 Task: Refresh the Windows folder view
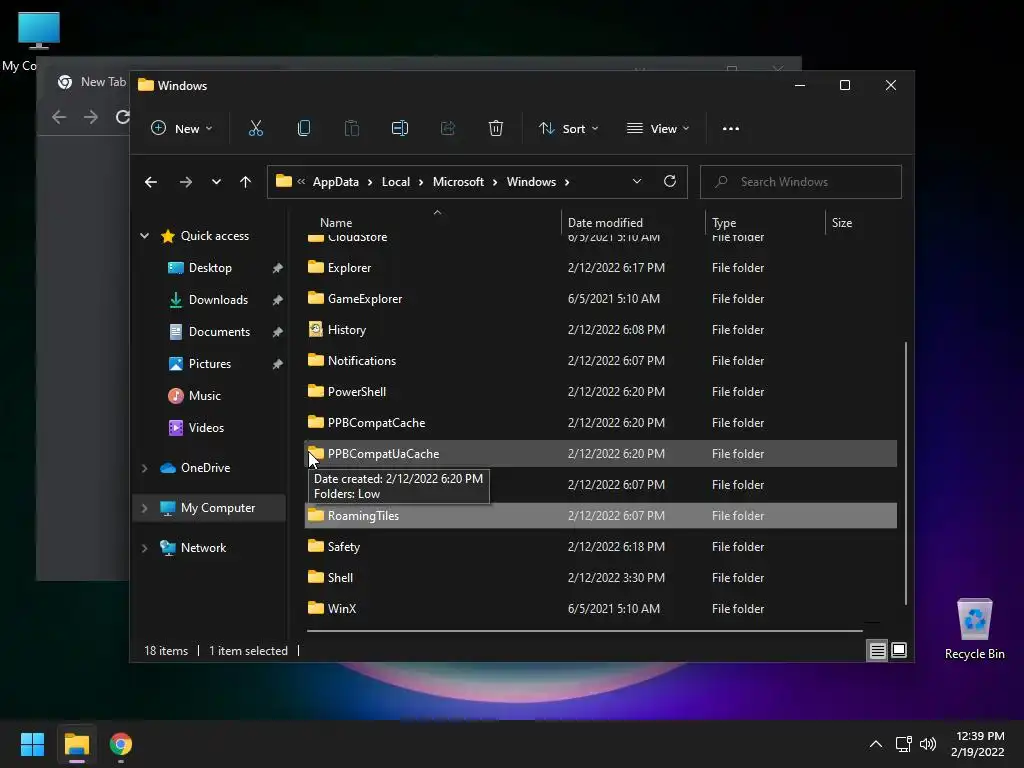pos(669,182)
